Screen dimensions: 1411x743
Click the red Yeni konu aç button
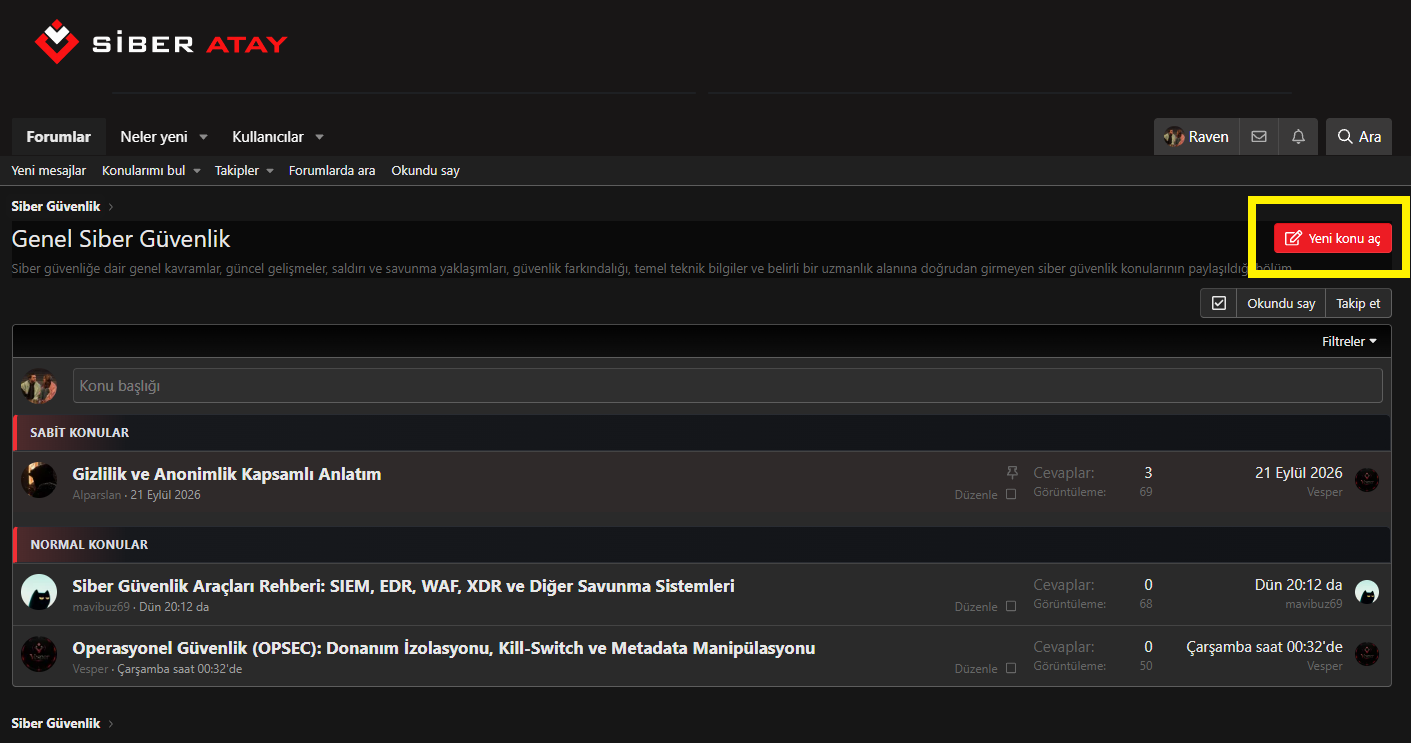(1332, 238)
